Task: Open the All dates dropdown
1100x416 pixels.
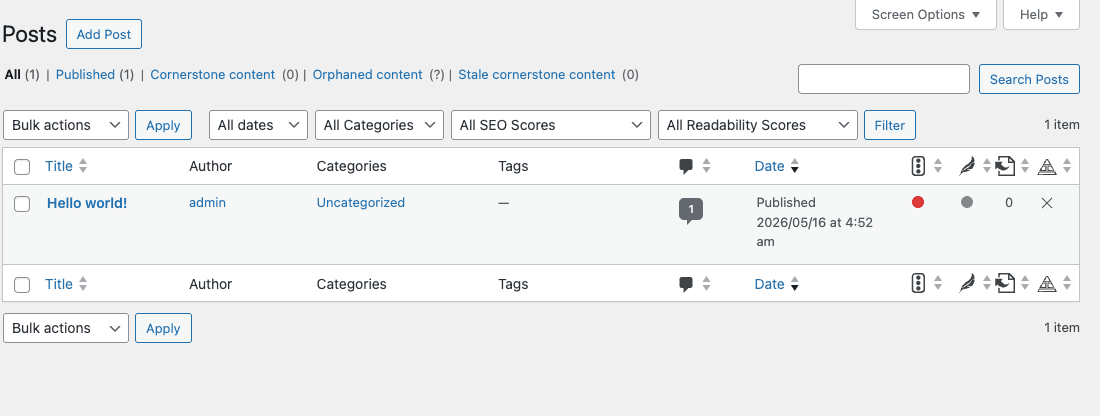Action: tap(258, 125)
